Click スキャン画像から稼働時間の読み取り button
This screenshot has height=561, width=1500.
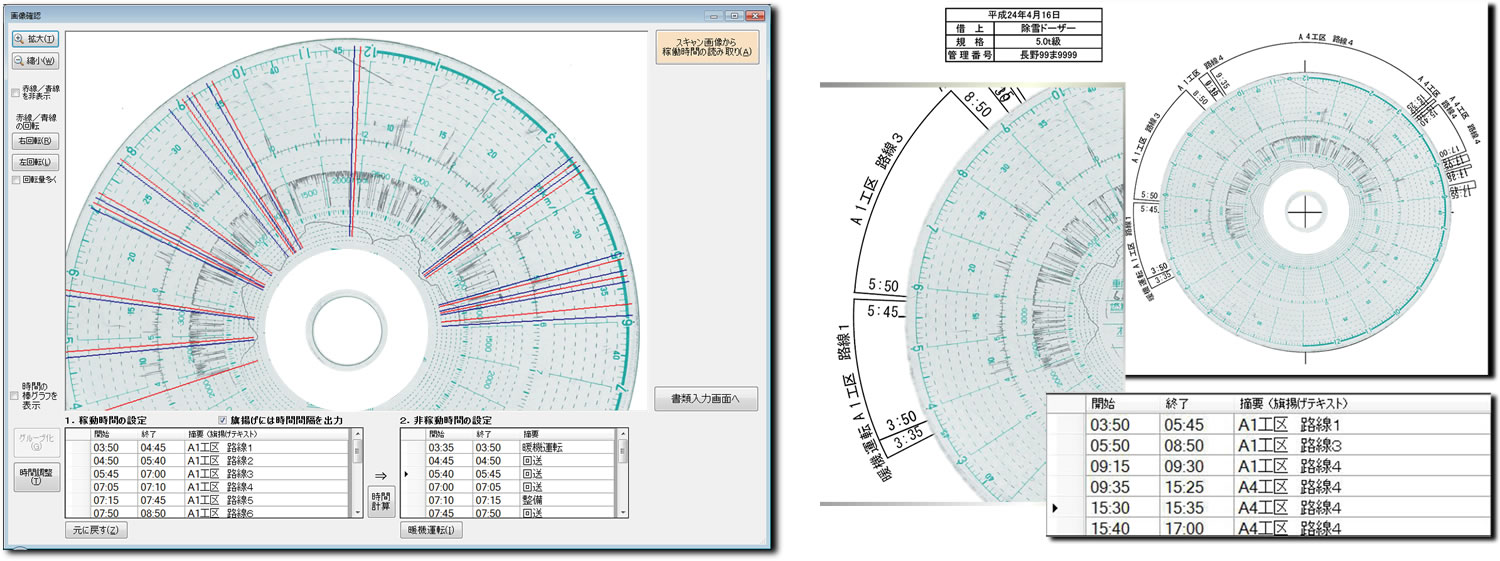click(x=706, y=47)
